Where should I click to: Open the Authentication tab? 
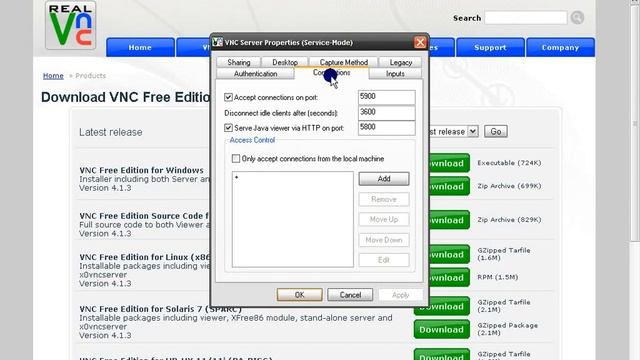(255, 73)
